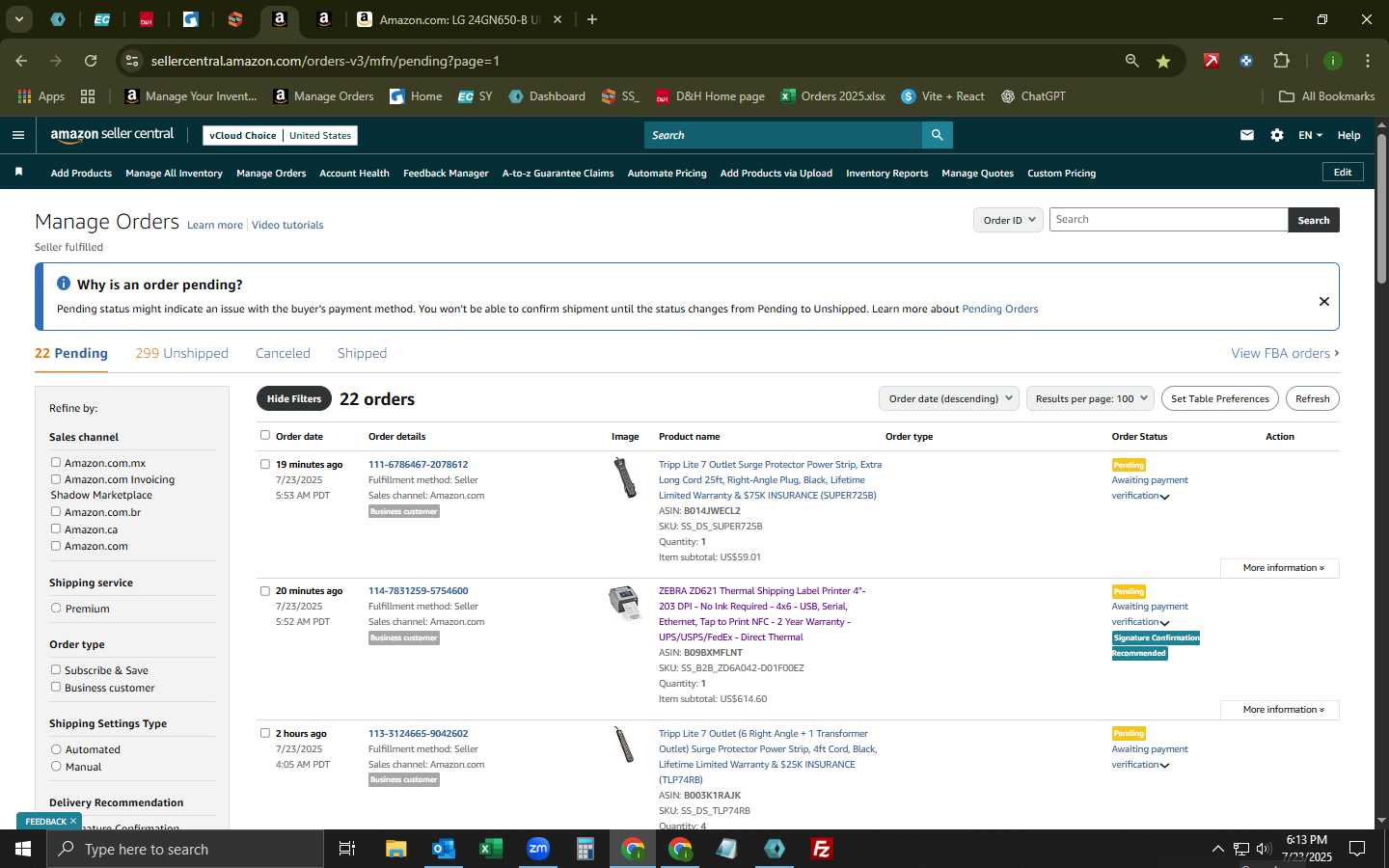The height and width of the screenshot is (868, 1389).
Task: Open the Seller Central hamburger menu
Action: click(17, 135)
